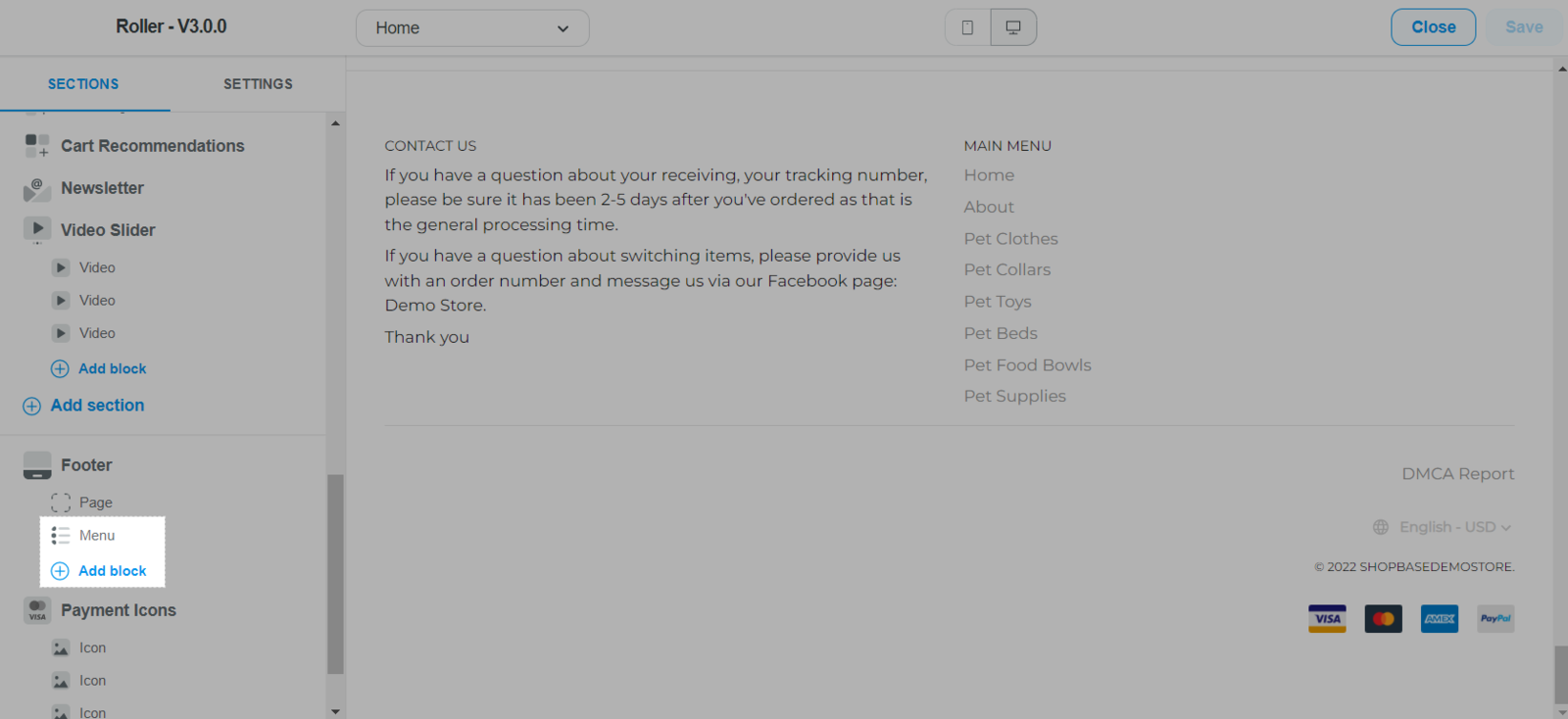Click the preview pane scrollbar thumb
Viewport: 1568px width, 719px height.
pyautogui.click(x=1561, y=674)
